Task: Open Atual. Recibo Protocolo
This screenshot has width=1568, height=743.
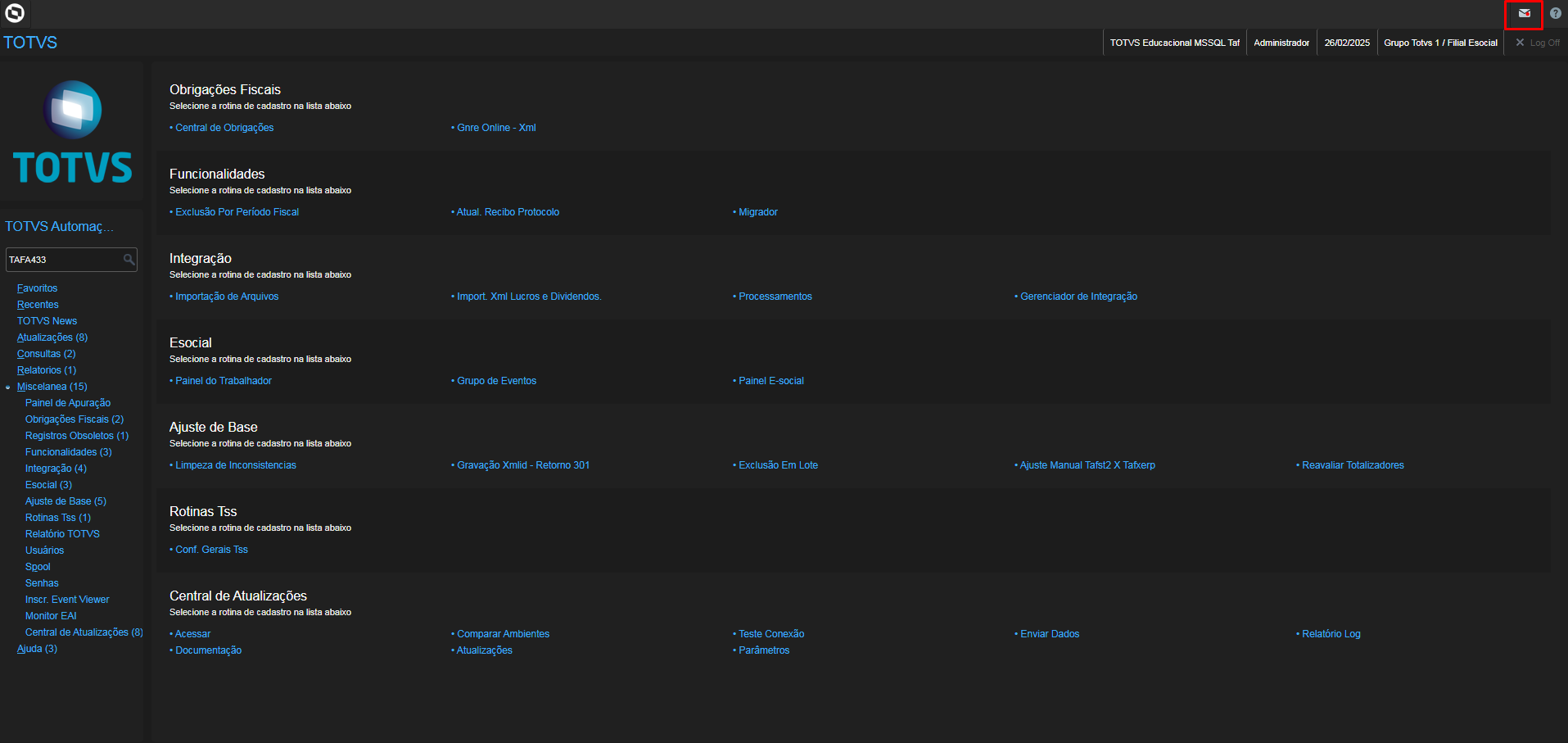Action: pos(508,212)
